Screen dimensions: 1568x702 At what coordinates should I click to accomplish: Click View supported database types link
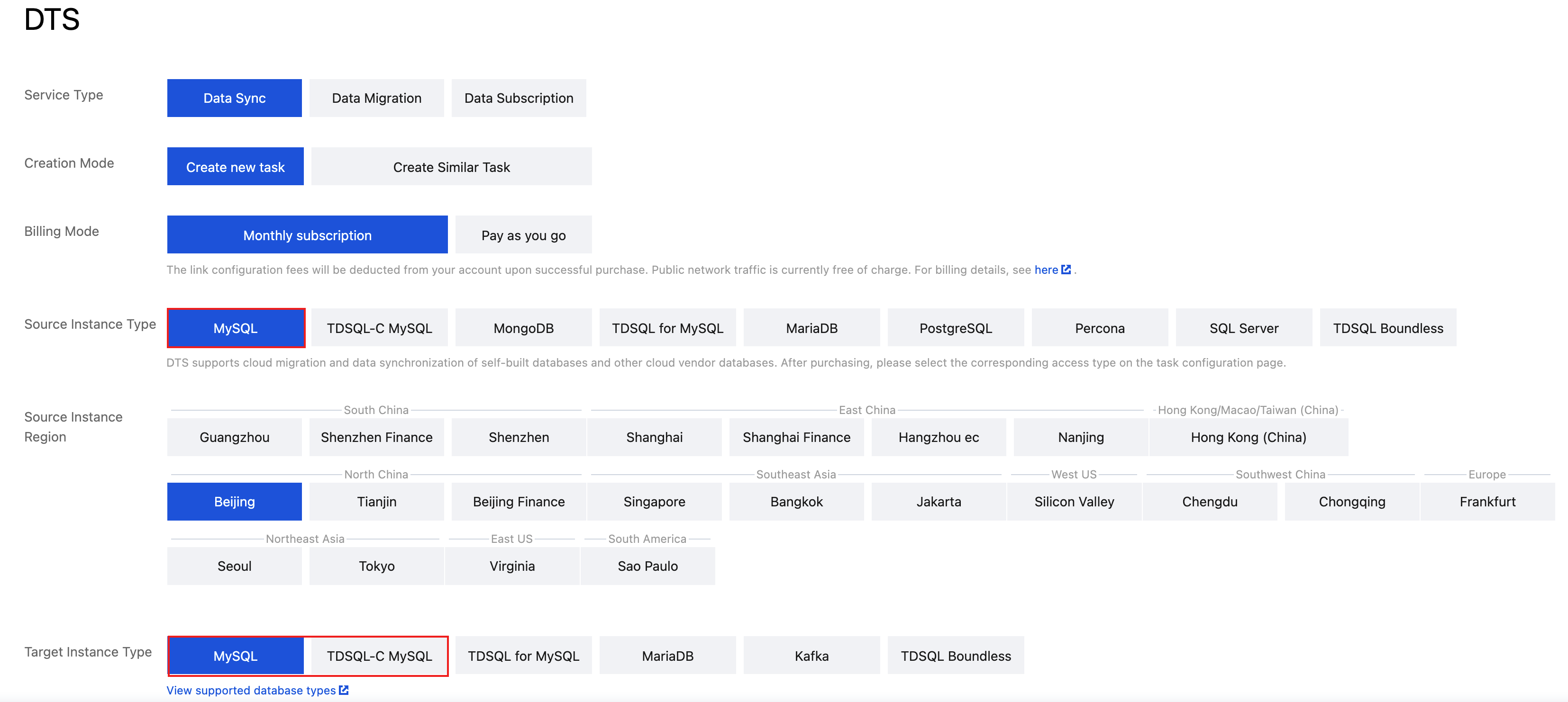click(x=251, y=690)
